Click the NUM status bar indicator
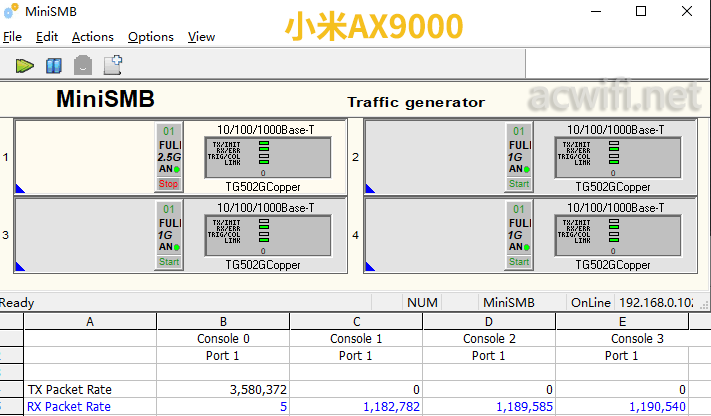This screenshot has width=711, height=416. coord(422,303)
